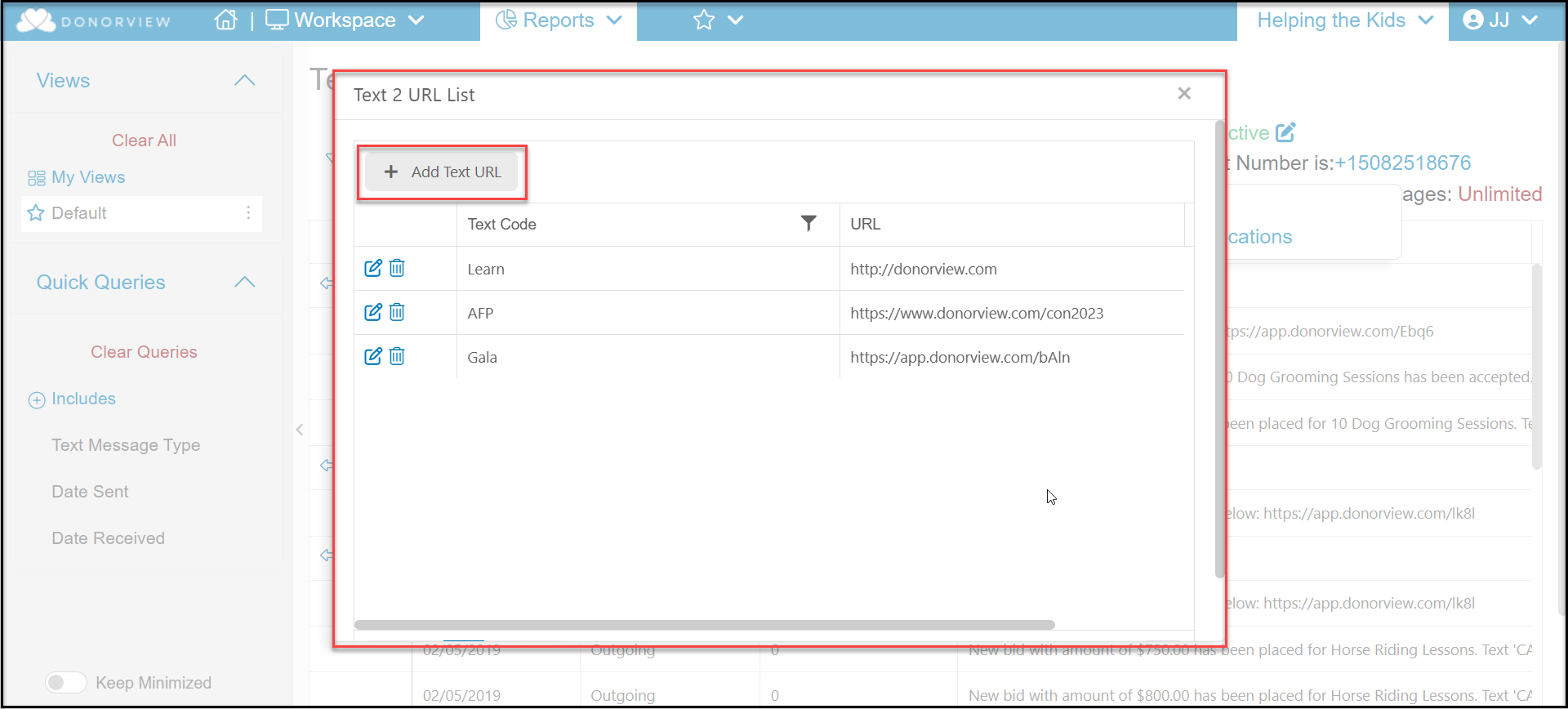
Task: Expand the favorites dropdown chevron
Action: [736, 20]
